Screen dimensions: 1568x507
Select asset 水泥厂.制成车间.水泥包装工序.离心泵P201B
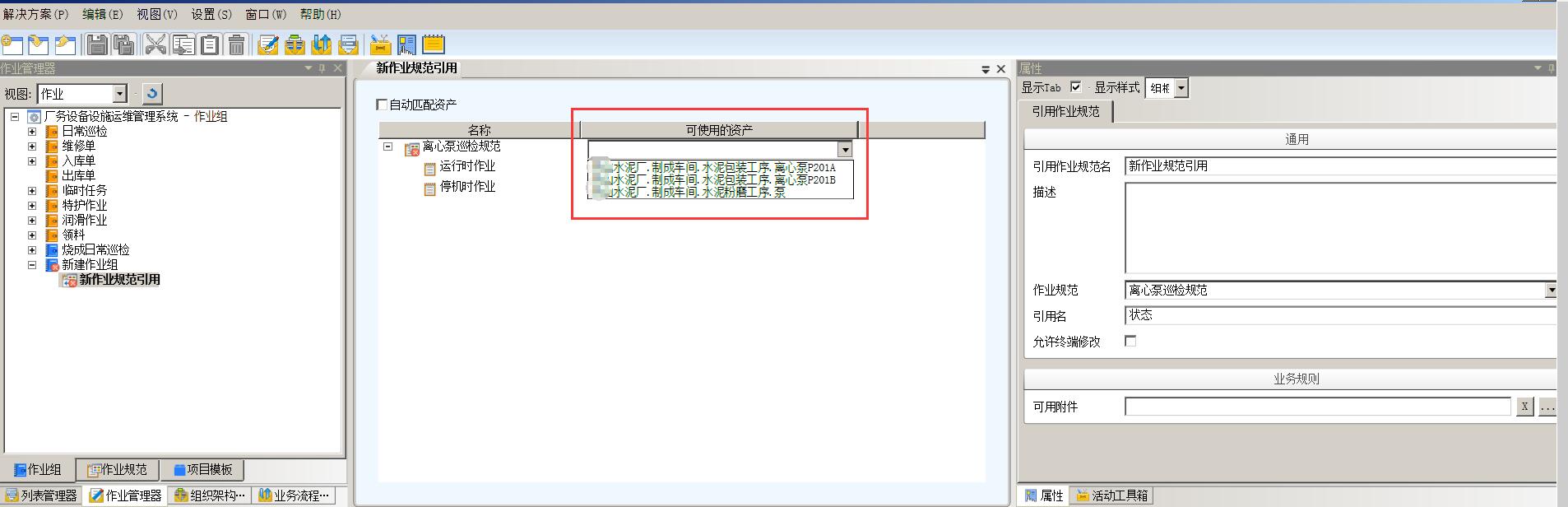click(x=724, y=179)
